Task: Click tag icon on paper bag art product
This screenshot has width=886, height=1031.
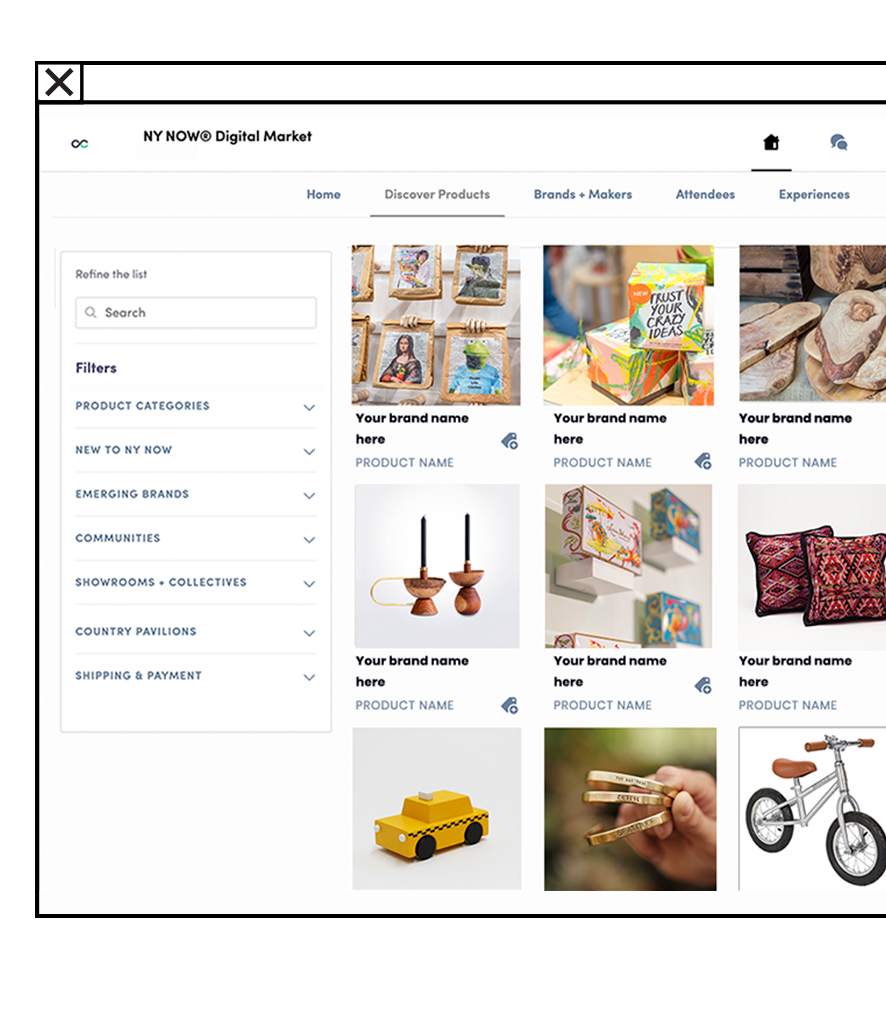Action: (x=510, y=441)
